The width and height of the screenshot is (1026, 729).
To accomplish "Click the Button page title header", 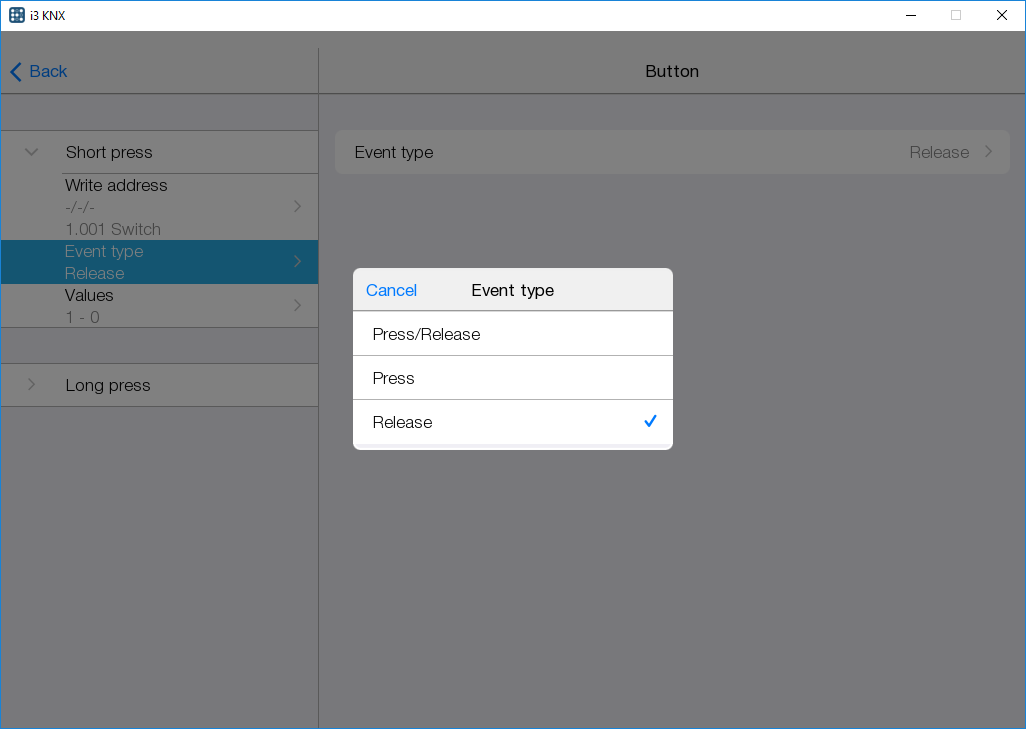I will [671, 72].
